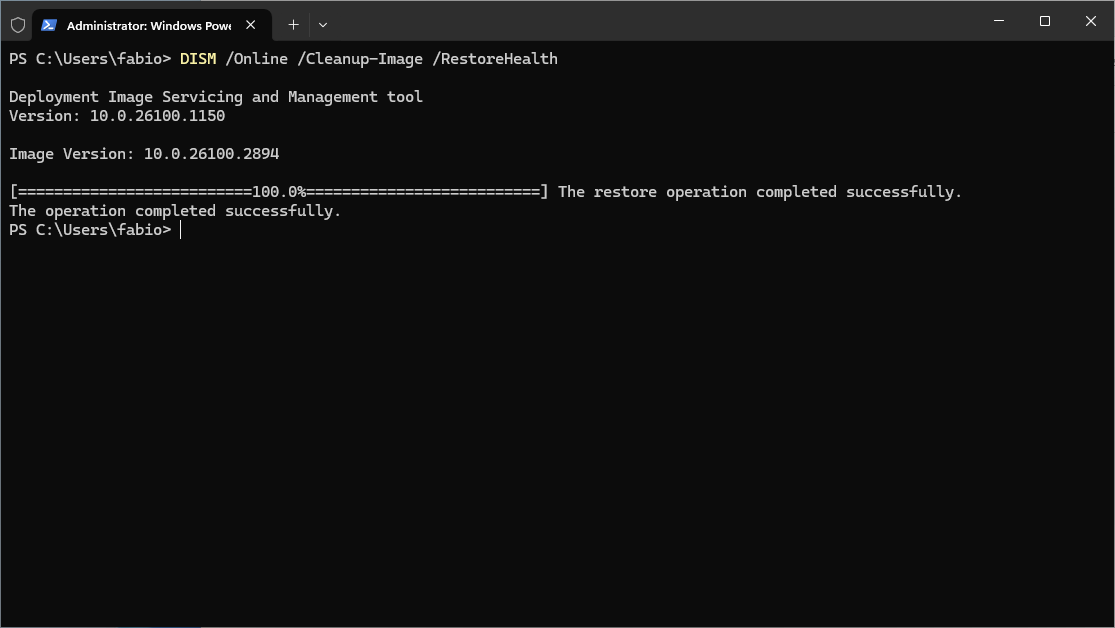
Task: Click the /Online parameter text
Action: pyautogui.click(x=257, y=59)
